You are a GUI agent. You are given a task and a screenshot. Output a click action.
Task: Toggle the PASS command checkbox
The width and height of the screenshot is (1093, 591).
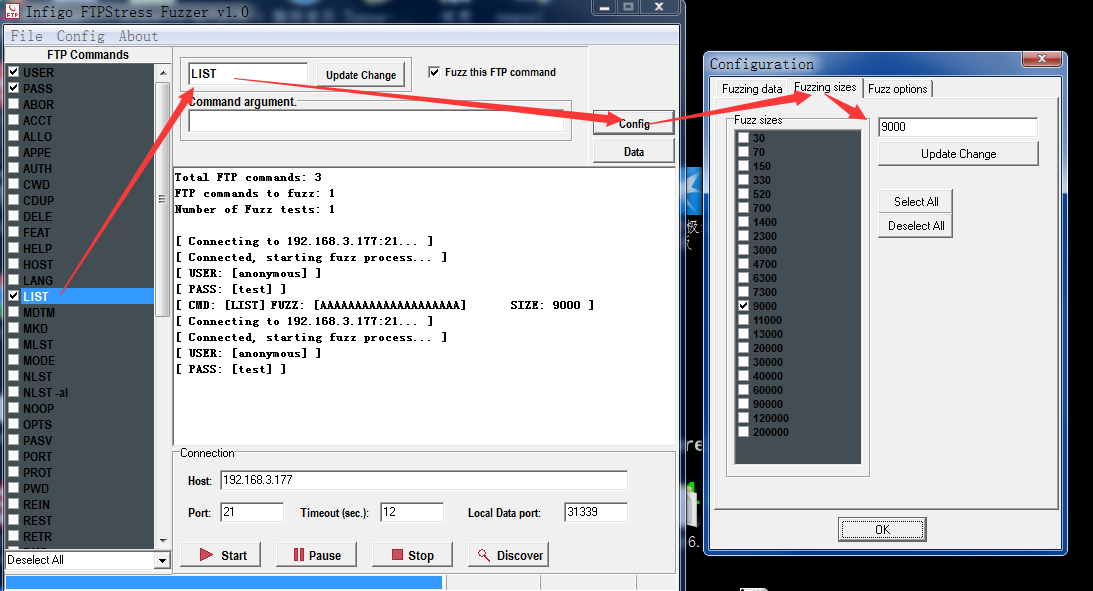tap(13, 88)
